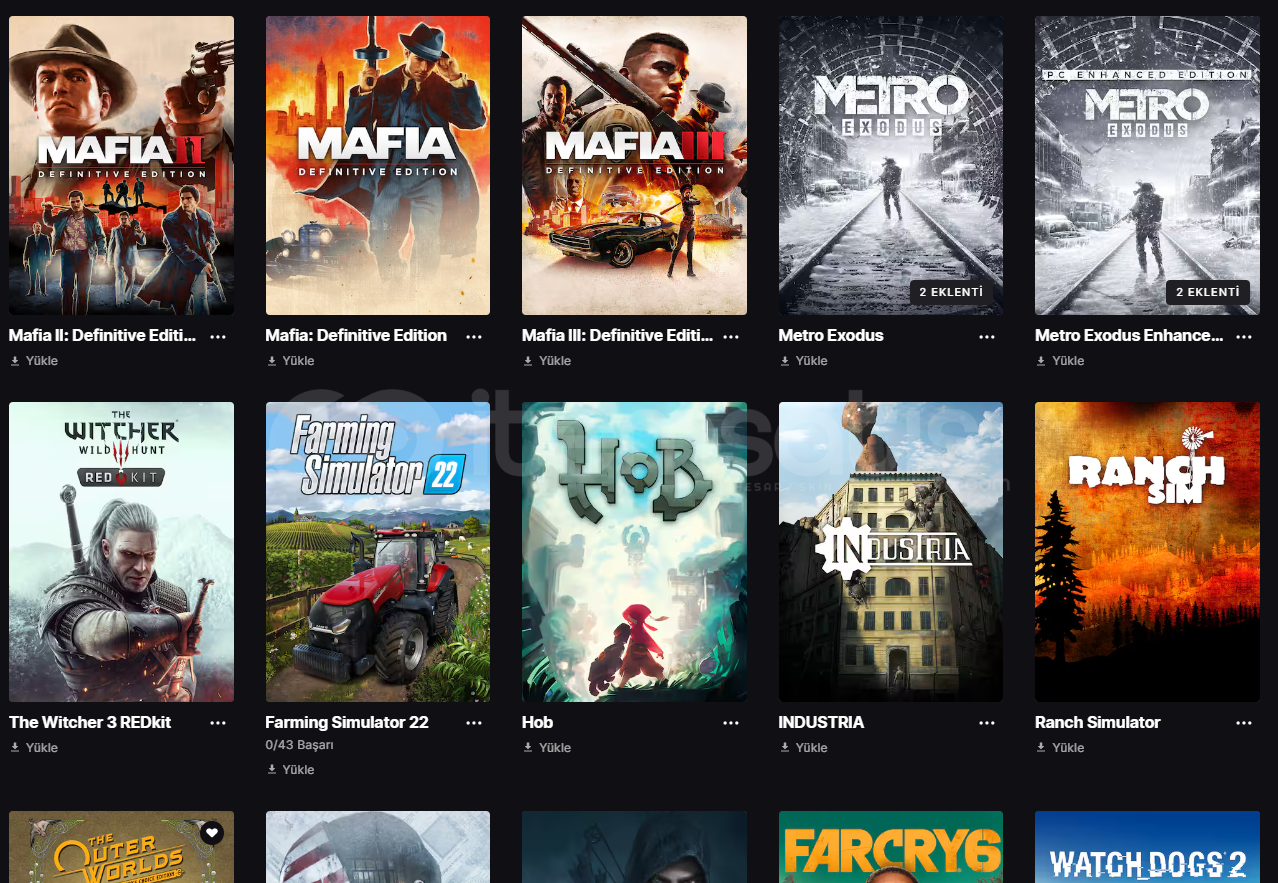Click the Far Cry 6 cover art
Image resolution: width=1278 pixels, height=883 pixels.
891,847
